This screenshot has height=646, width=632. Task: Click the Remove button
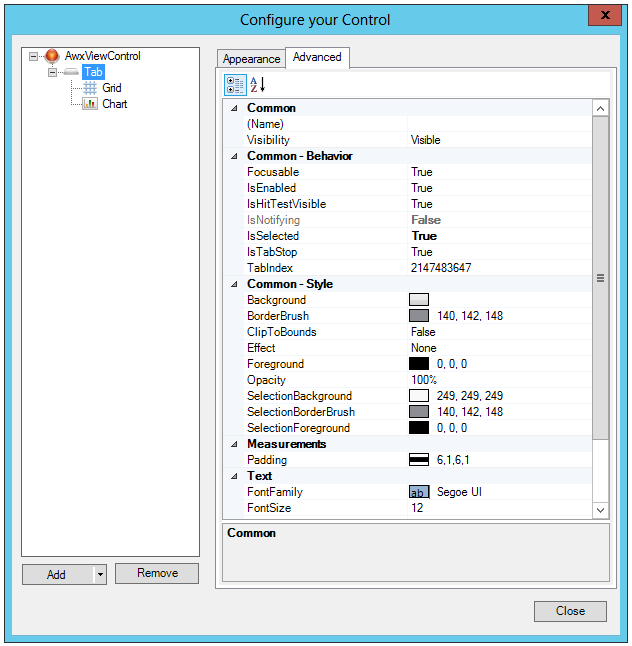click(157, 573)
